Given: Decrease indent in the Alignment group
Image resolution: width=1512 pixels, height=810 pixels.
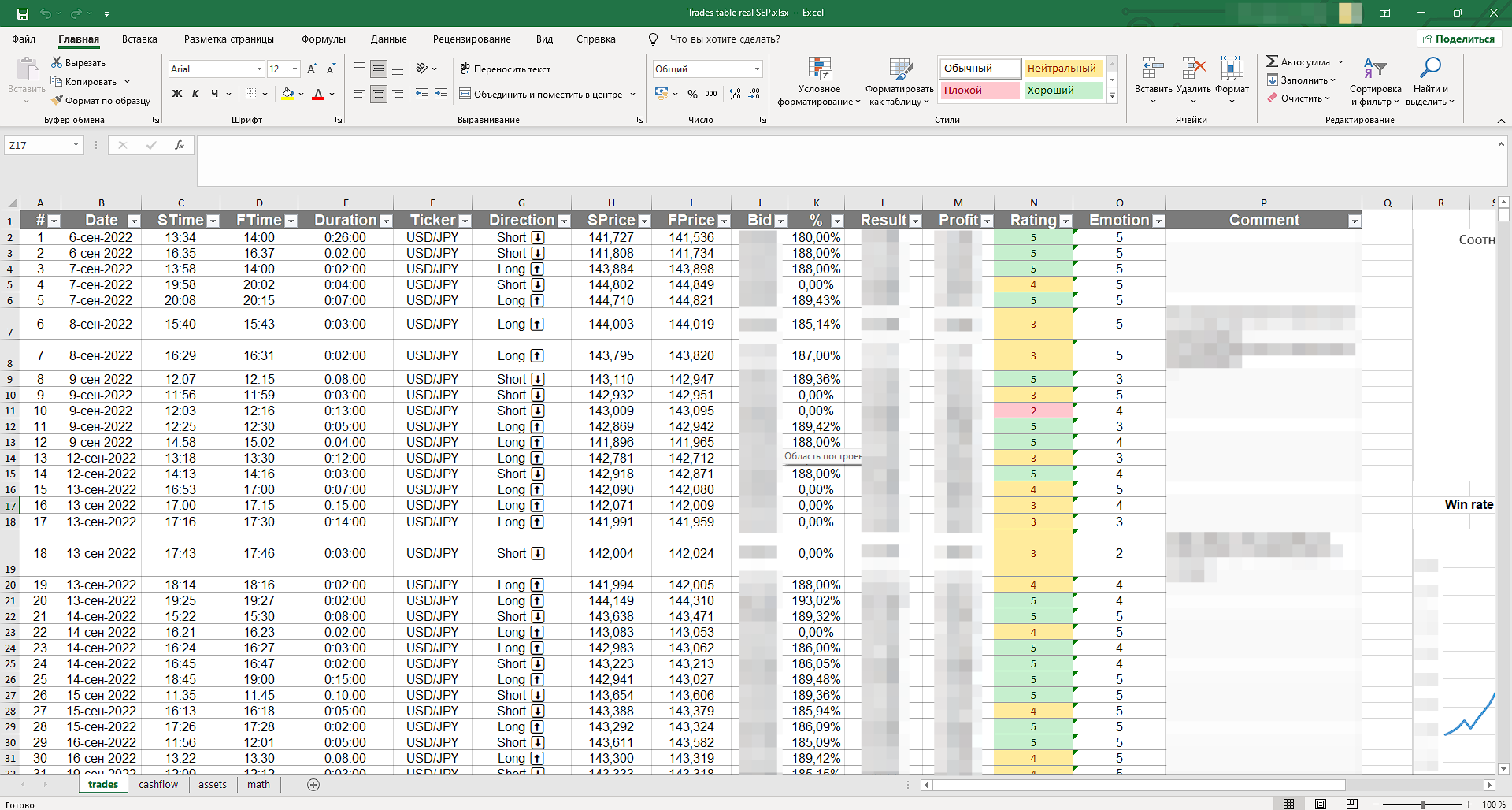Looking at the screenshot, I should click(422, 94).
